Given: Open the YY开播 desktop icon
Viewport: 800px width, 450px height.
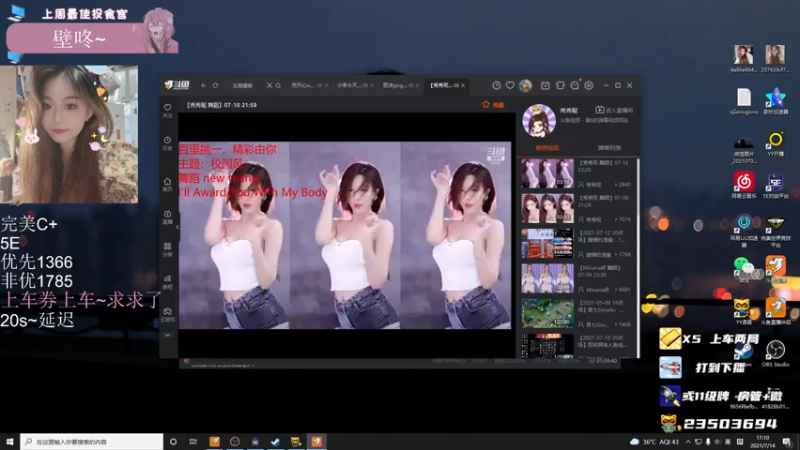Looking at the screenshot, I should click(776, 144).
